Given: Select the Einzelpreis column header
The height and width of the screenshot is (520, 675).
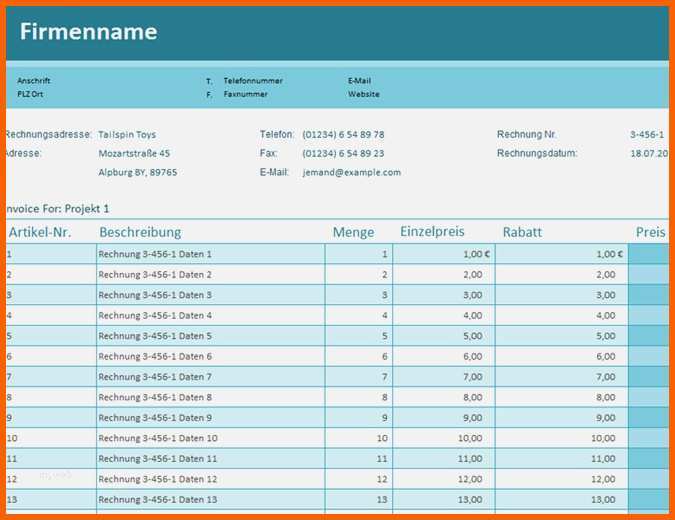Looking at the screenshot, I should tap(432, 231).
